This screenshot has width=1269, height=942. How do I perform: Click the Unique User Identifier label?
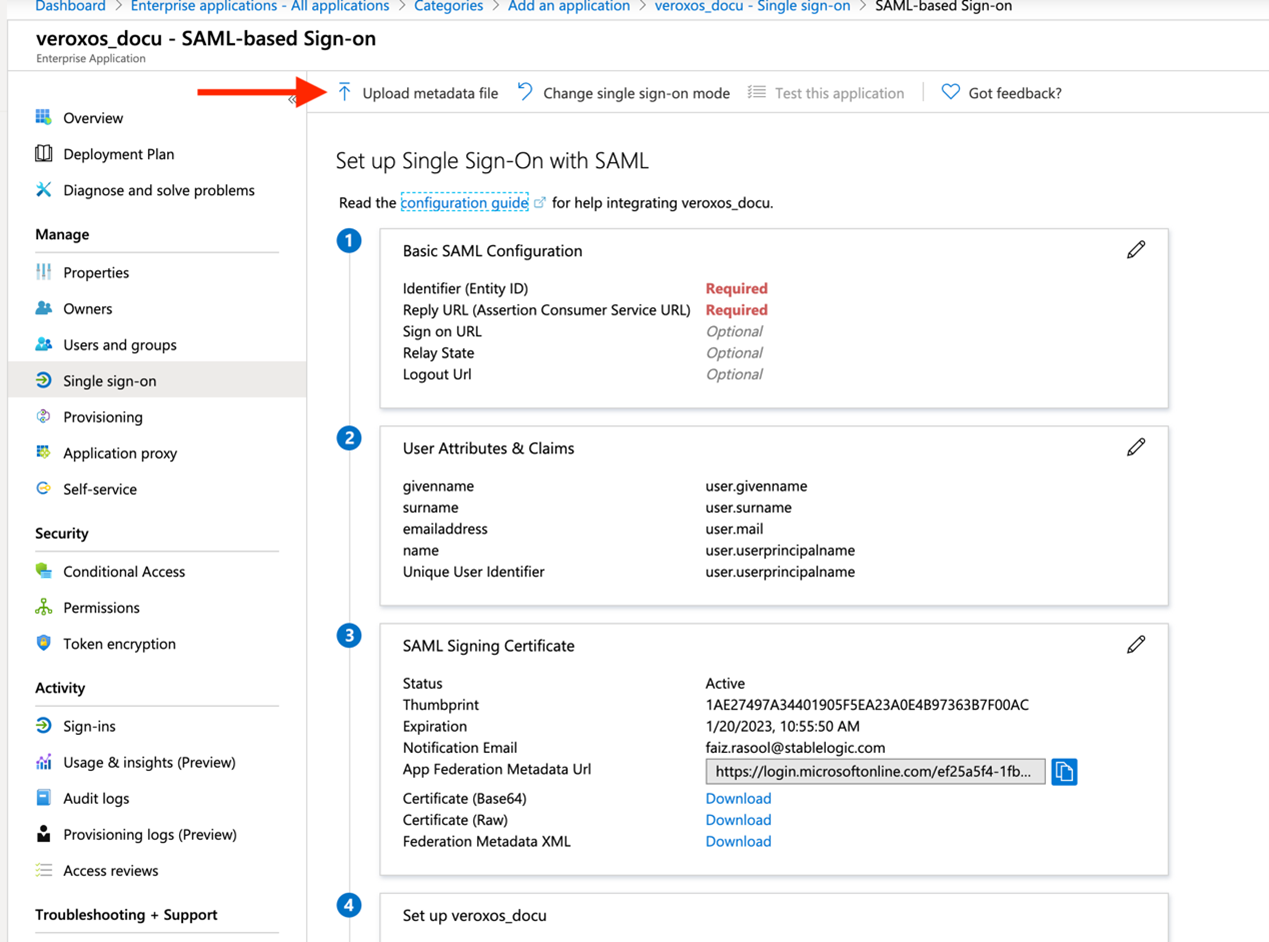(x=474, y=572)
